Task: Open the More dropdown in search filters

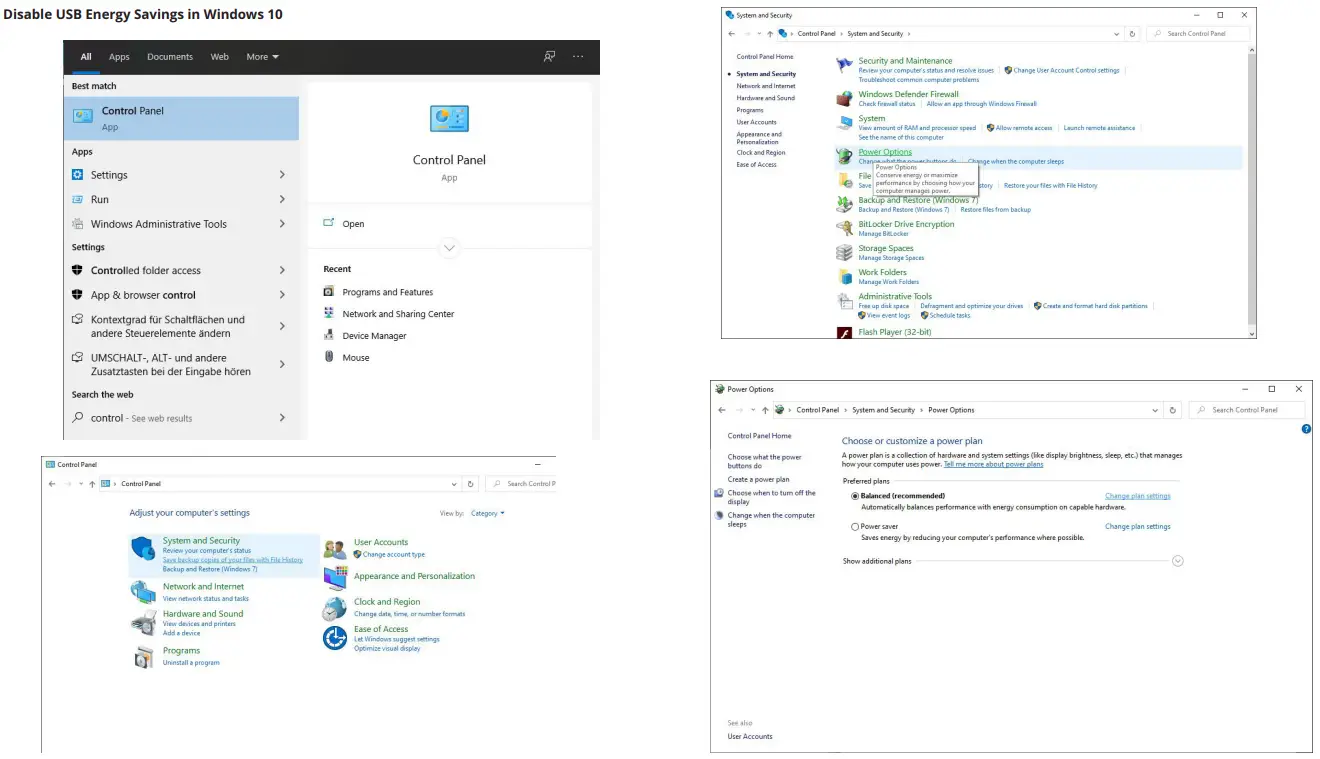Action: click(x=261, y=57)
